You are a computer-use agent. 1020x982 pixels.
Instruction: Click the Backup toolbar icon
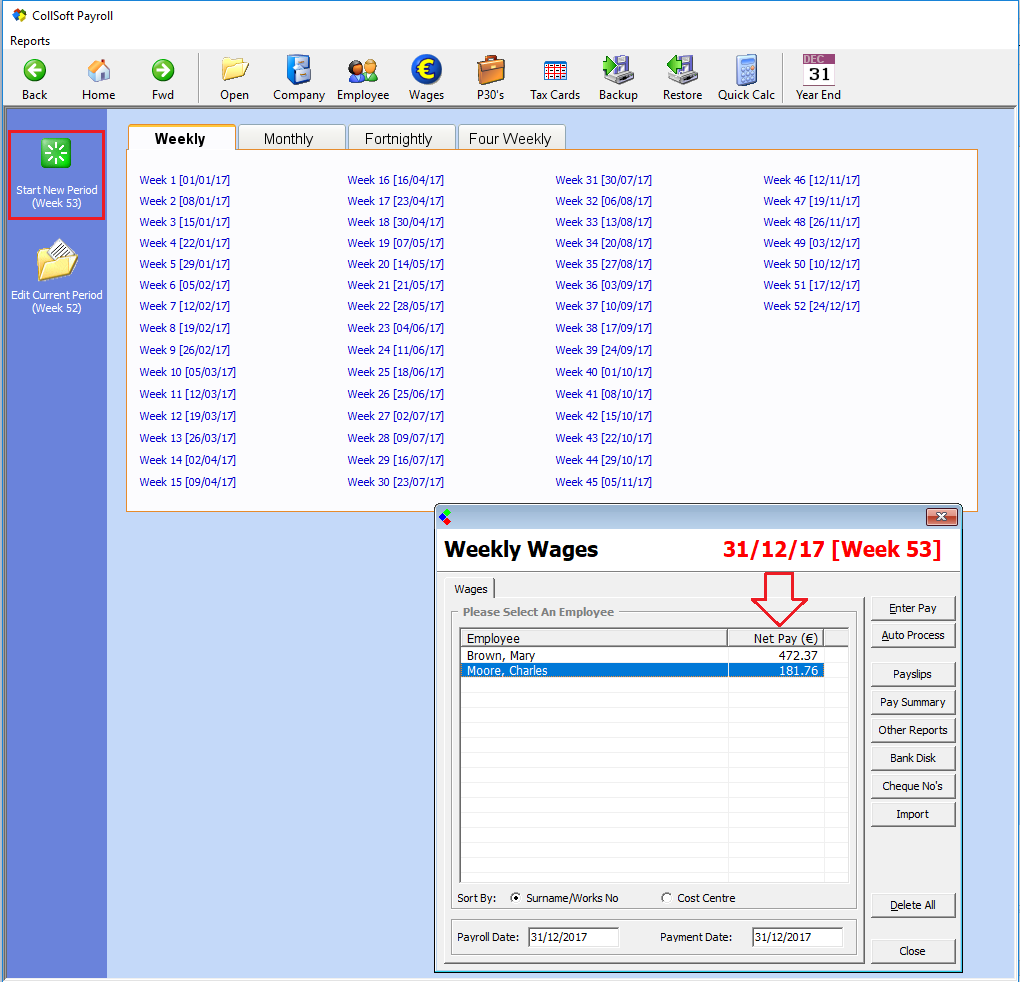pos(618,77)
